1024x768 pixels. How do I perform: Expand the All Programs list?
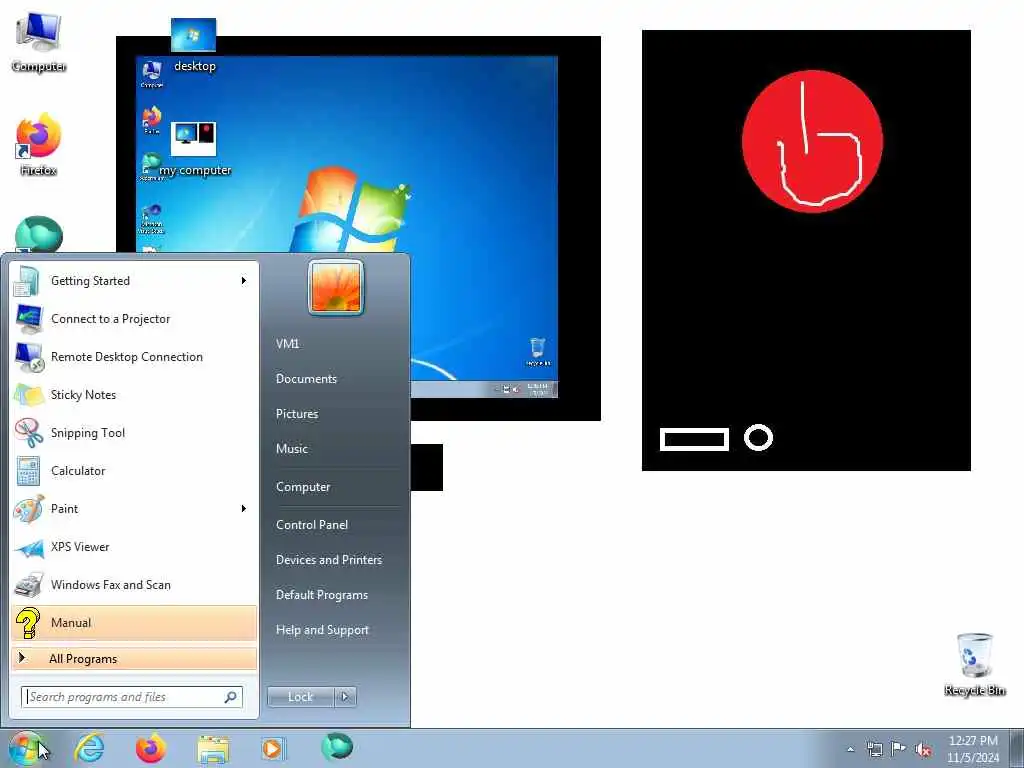click(x=134, y=658)
